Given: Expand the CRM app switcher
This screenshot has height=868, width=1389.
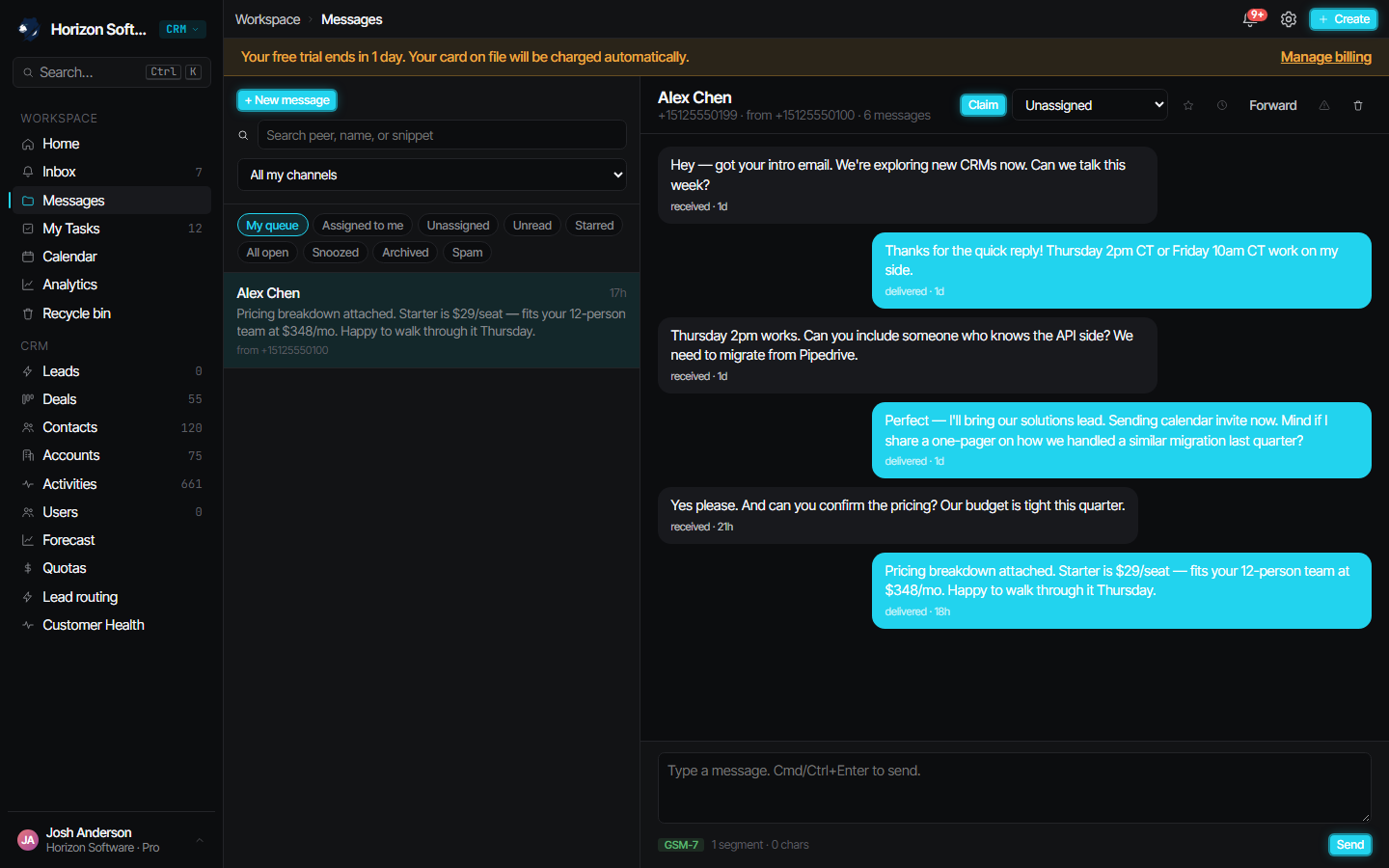Looking at the screenshot, I should (182, 29).
